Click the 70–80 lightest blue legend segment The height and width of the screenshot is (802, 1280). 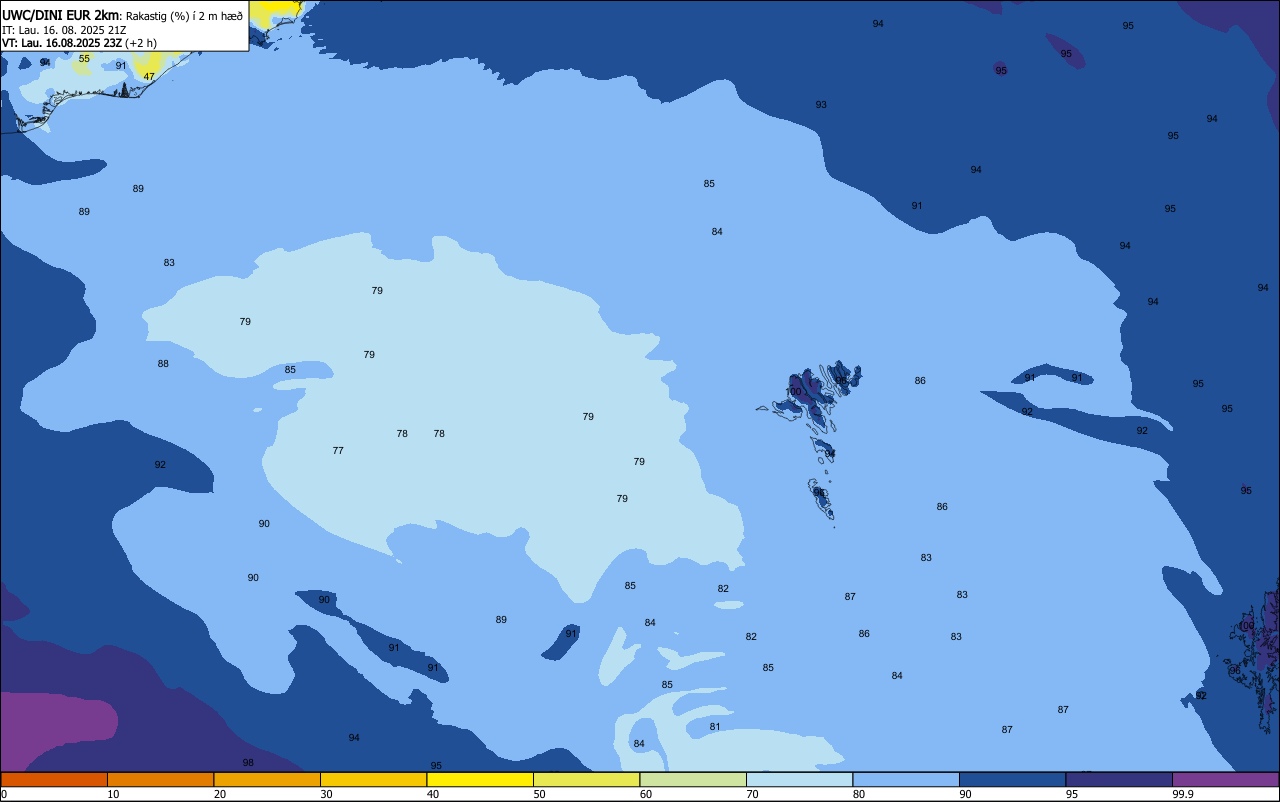pyautogui.click(x=799, y=779)
